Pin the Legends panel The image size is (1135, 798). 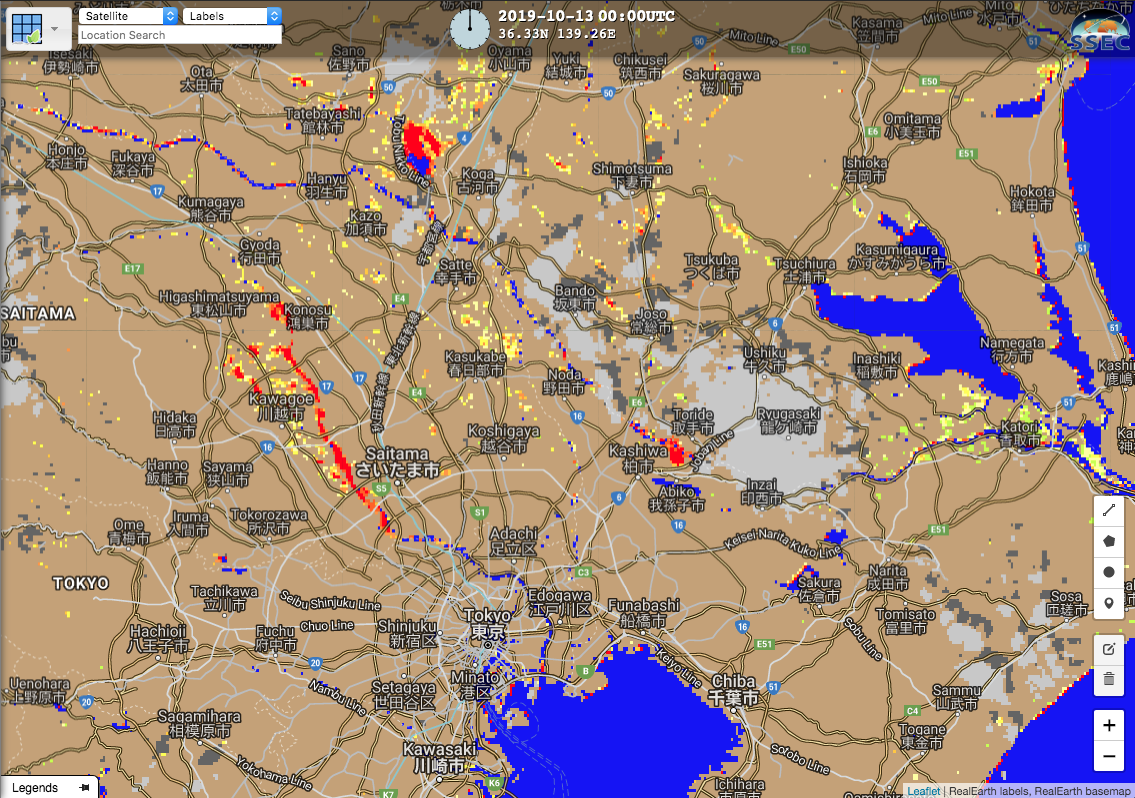[85, 788]
